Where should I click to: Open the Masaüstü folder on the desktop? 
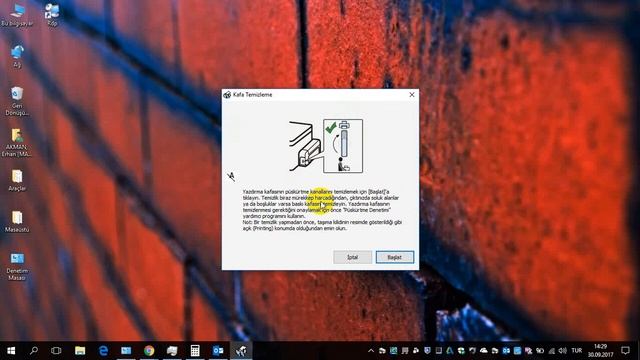(17, 222)
